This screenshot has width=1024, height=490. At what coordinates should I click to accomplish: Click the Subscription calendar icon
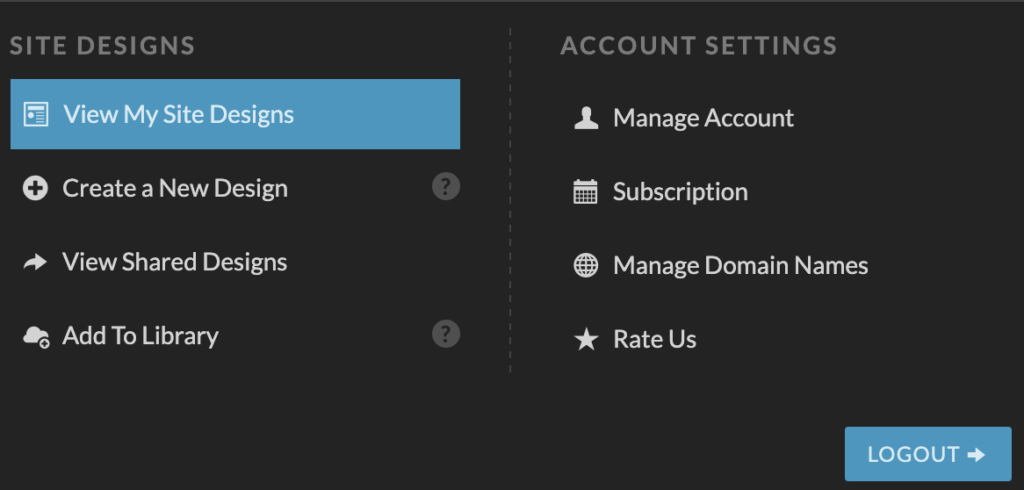[x=586, y=191]
